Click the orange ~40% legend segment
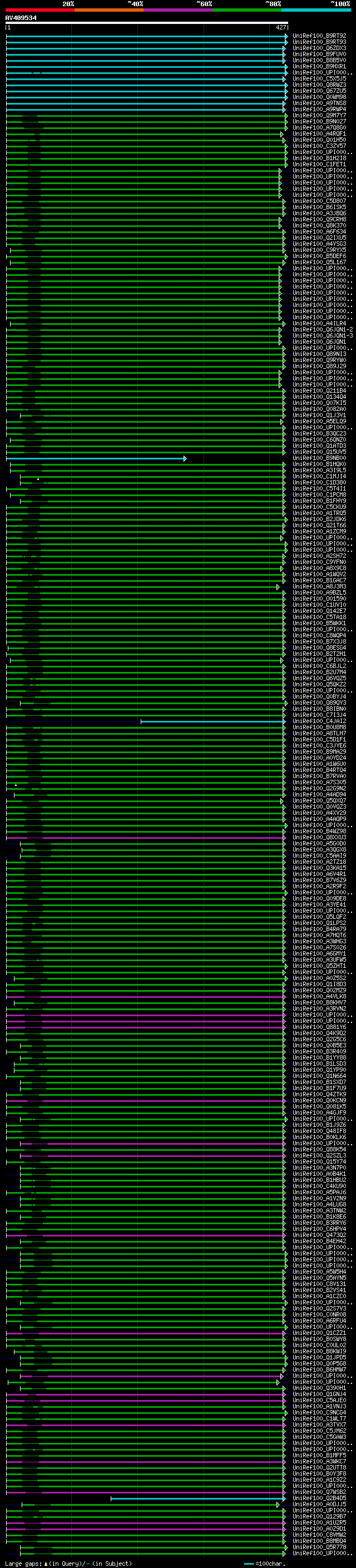 (x=109, y=10)
